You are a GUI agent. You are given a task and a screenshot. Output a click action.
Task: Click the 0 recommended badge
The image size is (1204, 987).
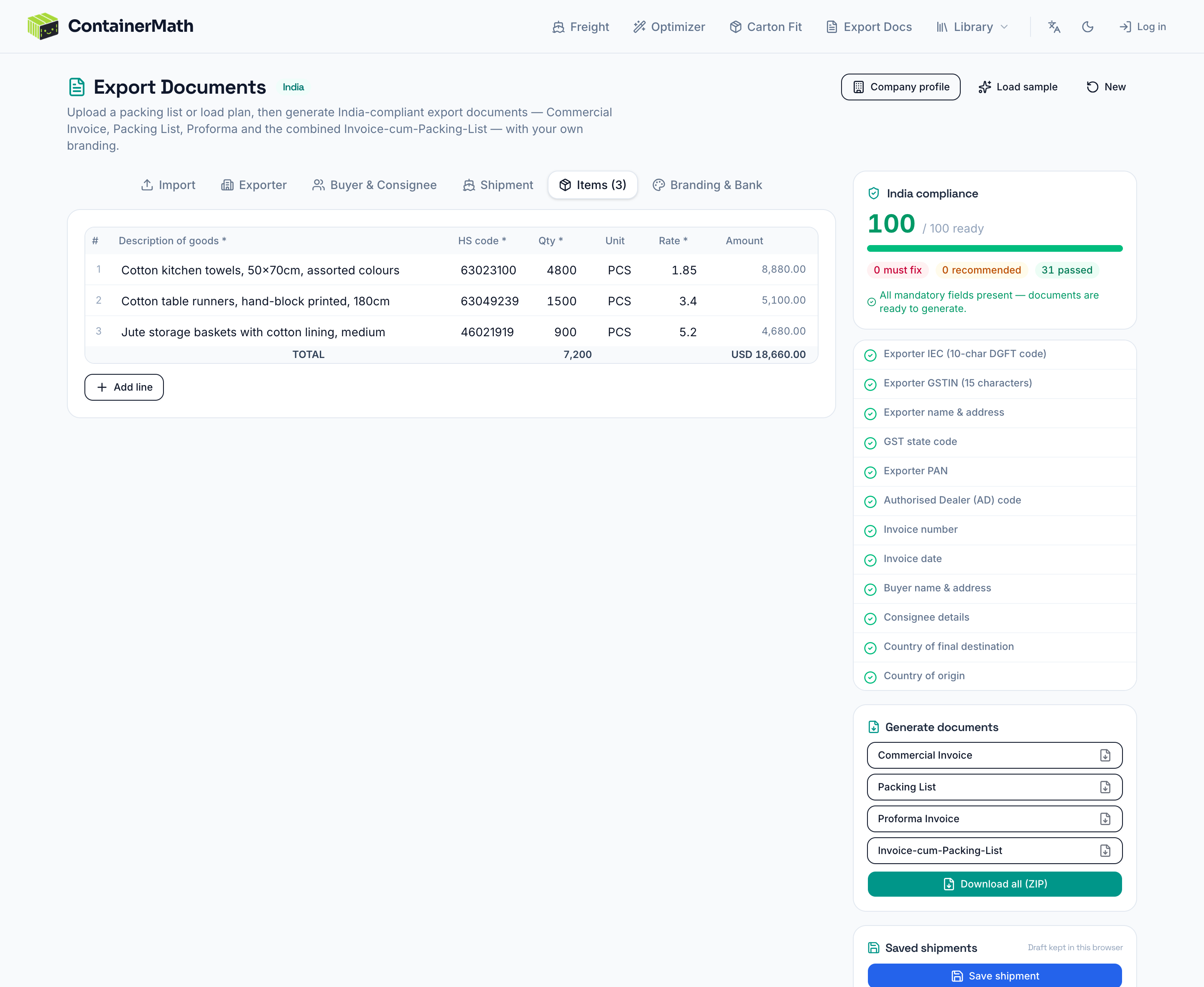click(981, 270)
